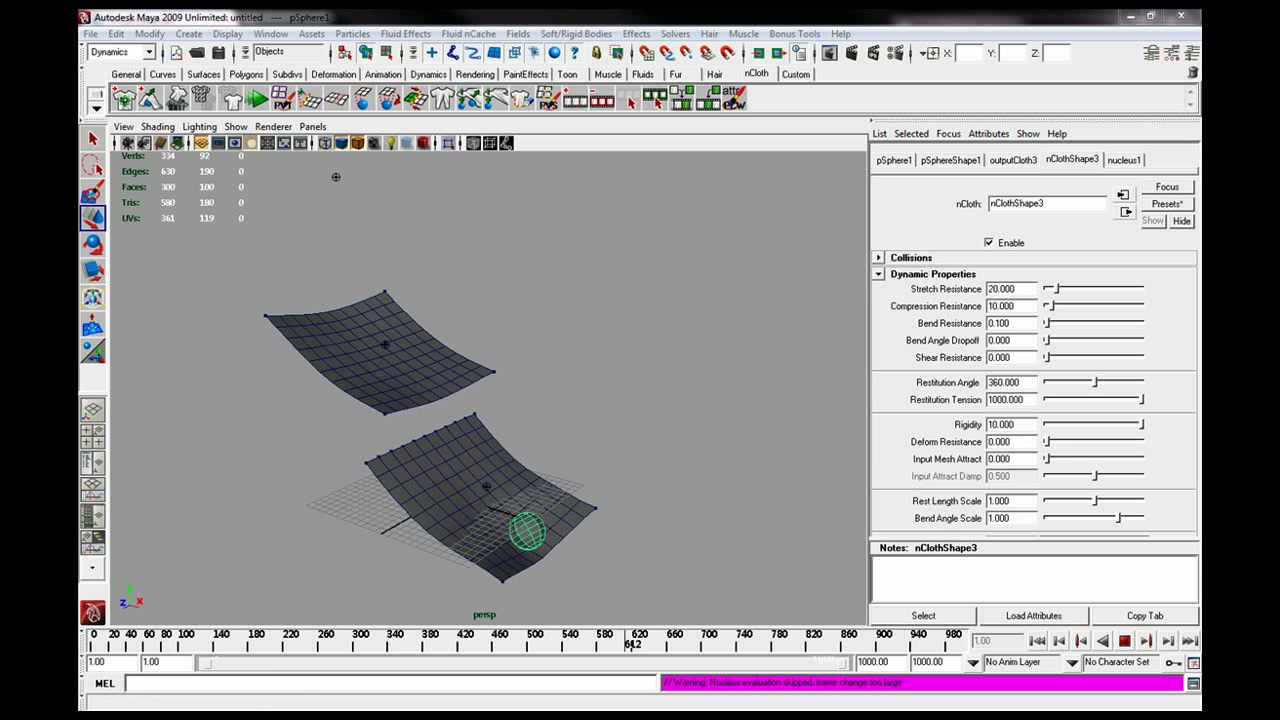The width and height of the screenshot is (1280, 720).
Task: Click the Hide button
Action: (1181, 221)
